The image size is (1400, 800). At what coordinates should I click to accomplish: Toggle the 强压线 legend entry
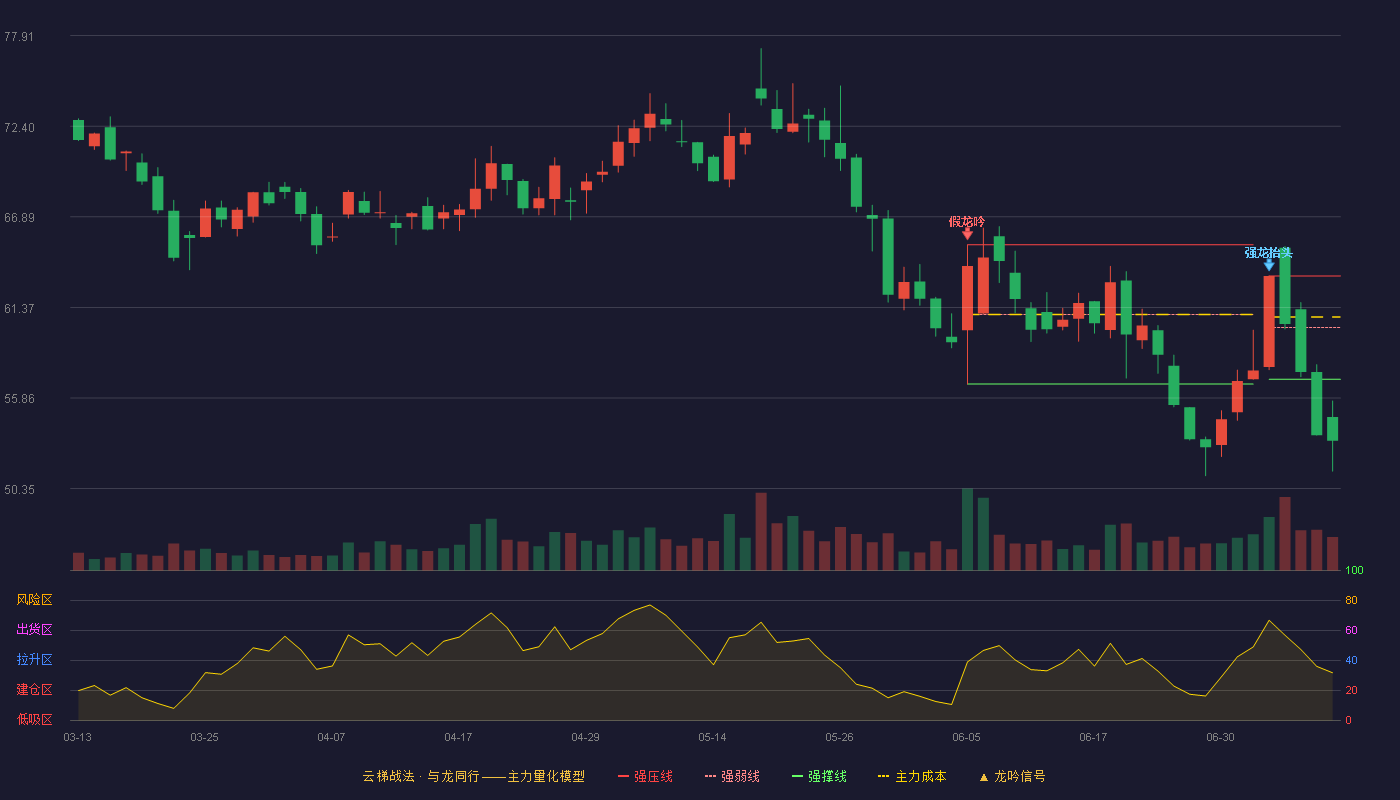[645, 776]
